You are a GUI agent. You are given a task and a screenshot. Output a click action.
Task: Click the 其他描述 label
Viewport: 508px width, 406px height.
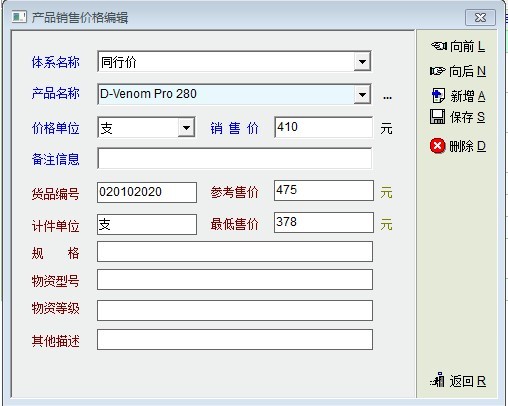click(56, 341)
